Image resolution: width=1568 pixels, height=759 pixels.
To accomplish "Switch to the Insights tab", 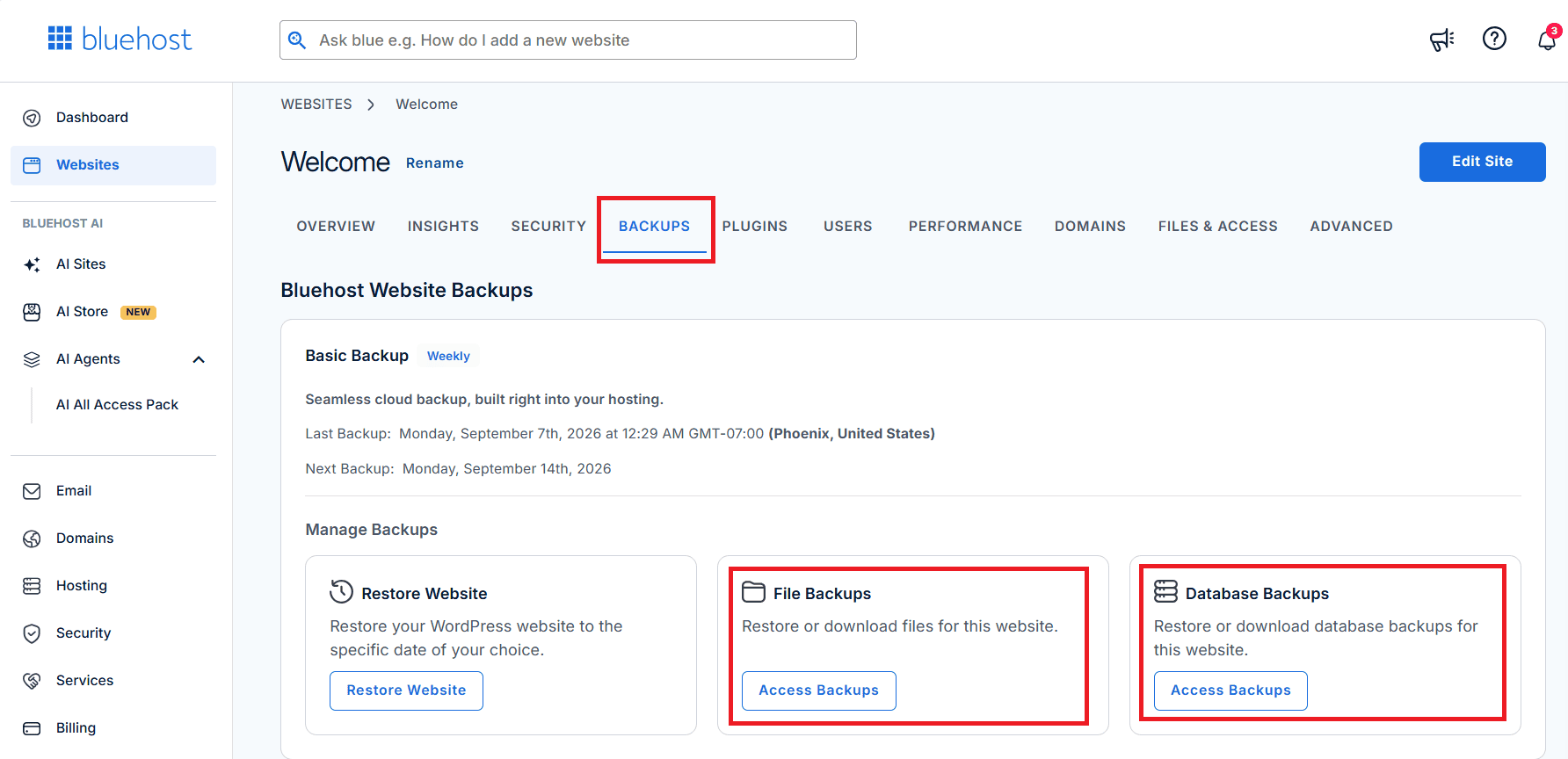I will click(443, 227).
